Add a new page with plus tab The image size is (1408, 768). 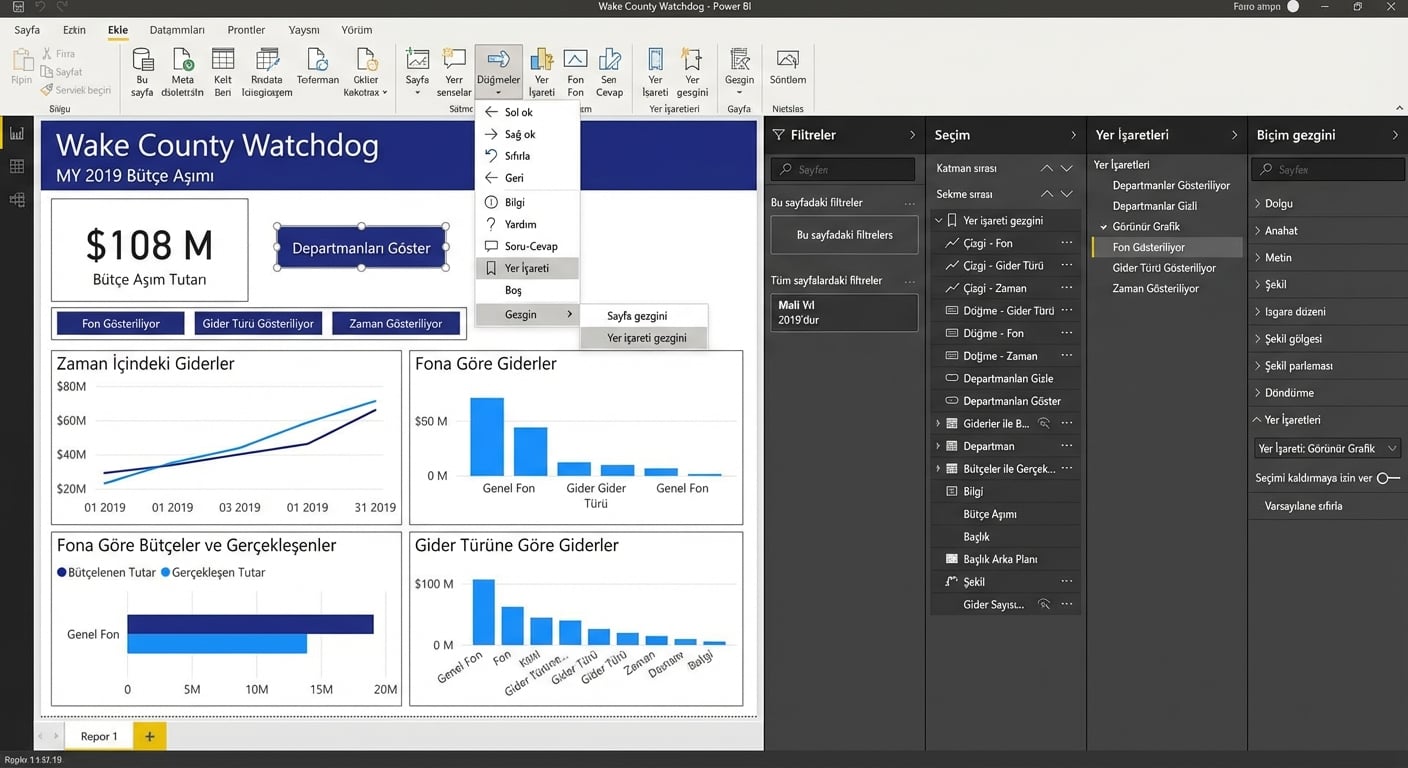(x=149, y=736)
